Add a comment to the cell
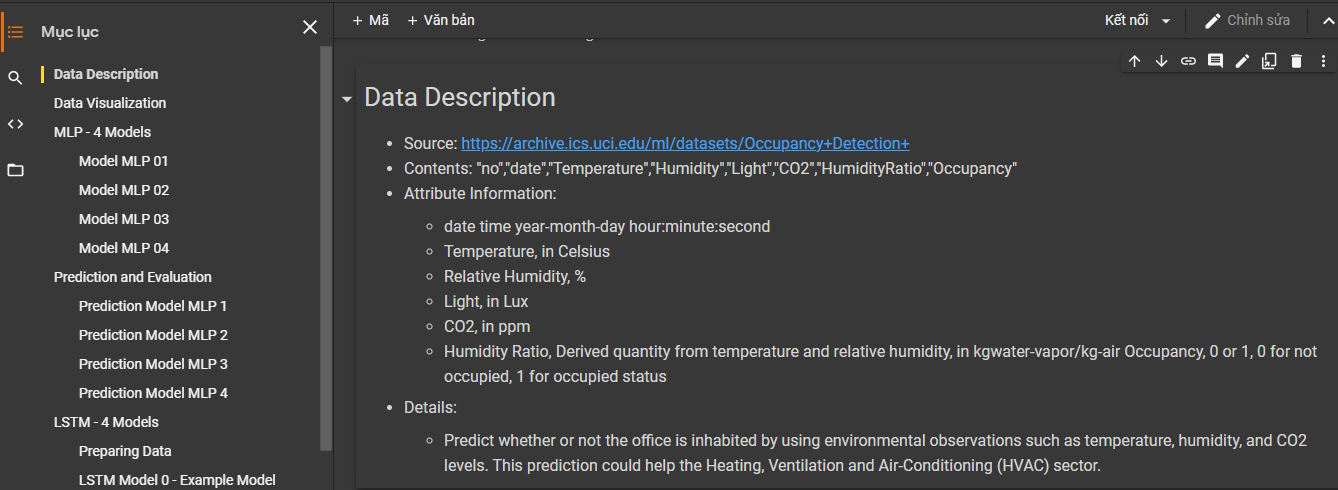 [x=1215, y=61]
